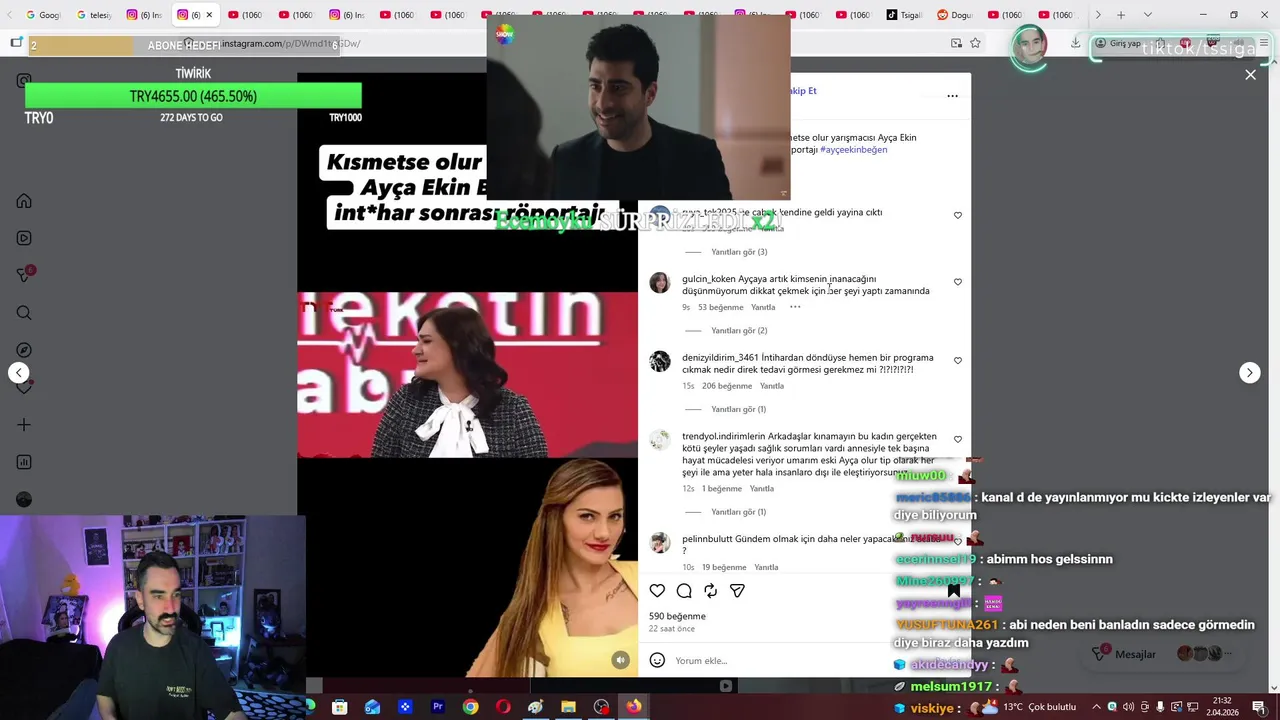The image size is (1280, 720).
Task: Switch to the Dogur Reddit tab
Action: [955, 15]
